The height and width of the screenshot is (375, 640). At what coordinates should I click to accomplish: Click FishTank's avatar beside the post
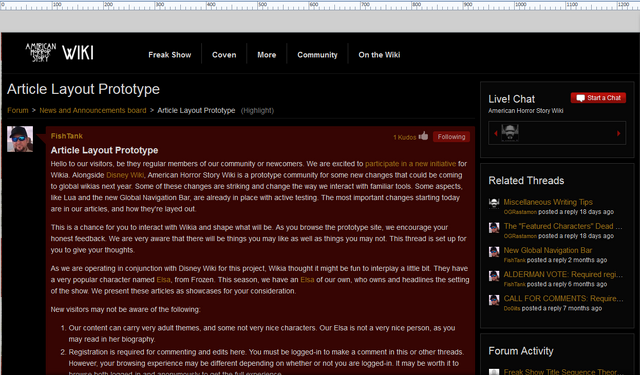coord(20,139)
